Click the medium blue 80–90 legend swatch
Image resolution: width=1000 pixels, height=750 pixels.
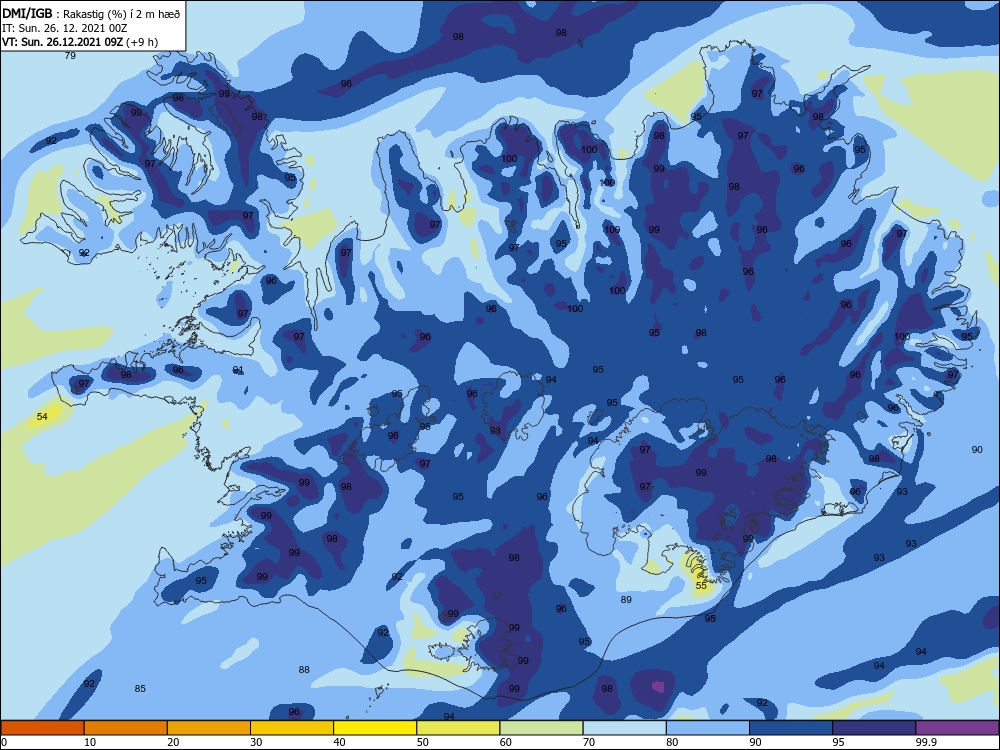708,728
